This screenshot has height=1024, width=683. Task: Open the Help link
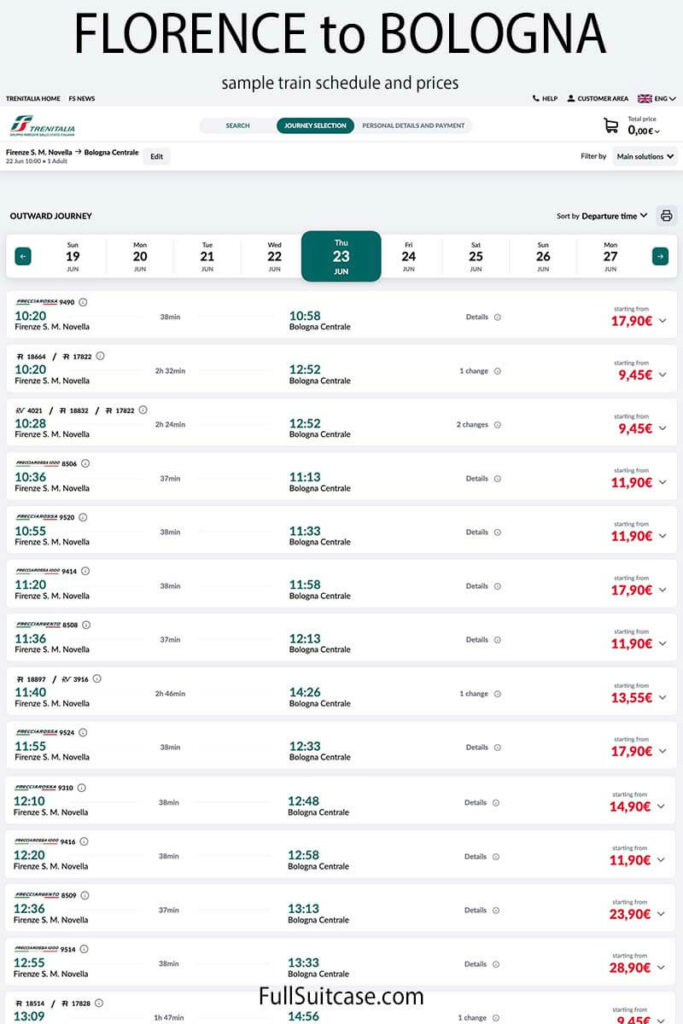tap(545, 99)
